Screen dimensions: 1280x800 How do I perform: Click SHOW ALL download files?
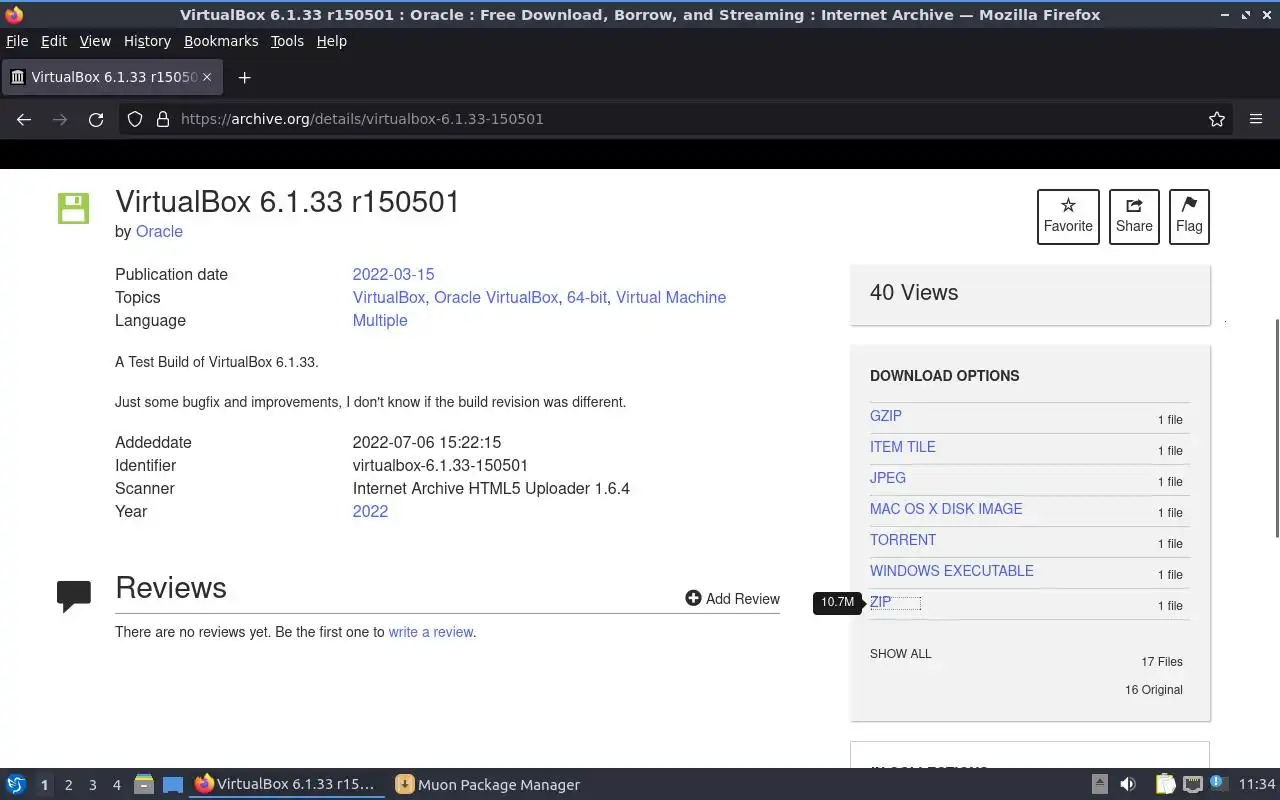point(900,654)
